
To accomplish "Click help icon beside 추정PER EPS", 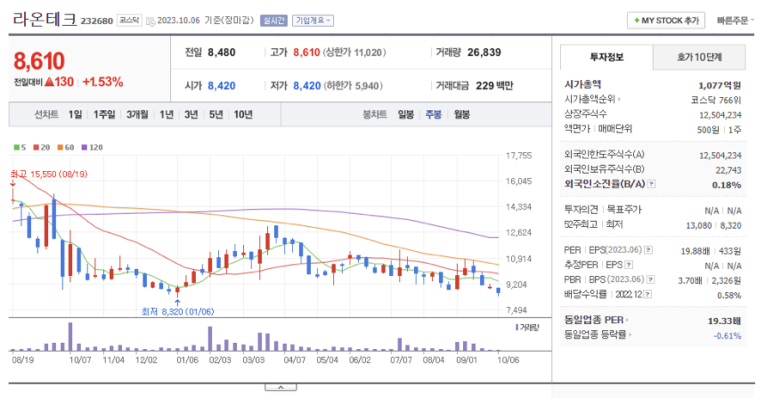I will pos(628,265).
